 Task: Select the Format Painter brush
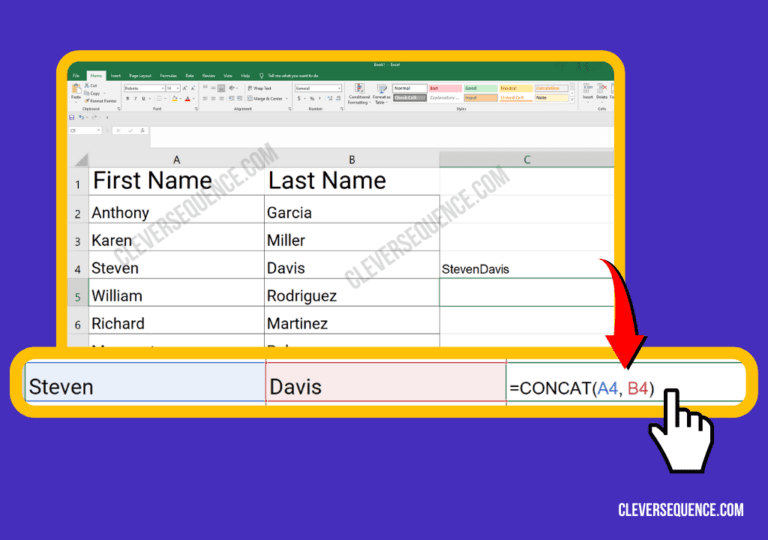pyautogui.click(x=87, y=101)
